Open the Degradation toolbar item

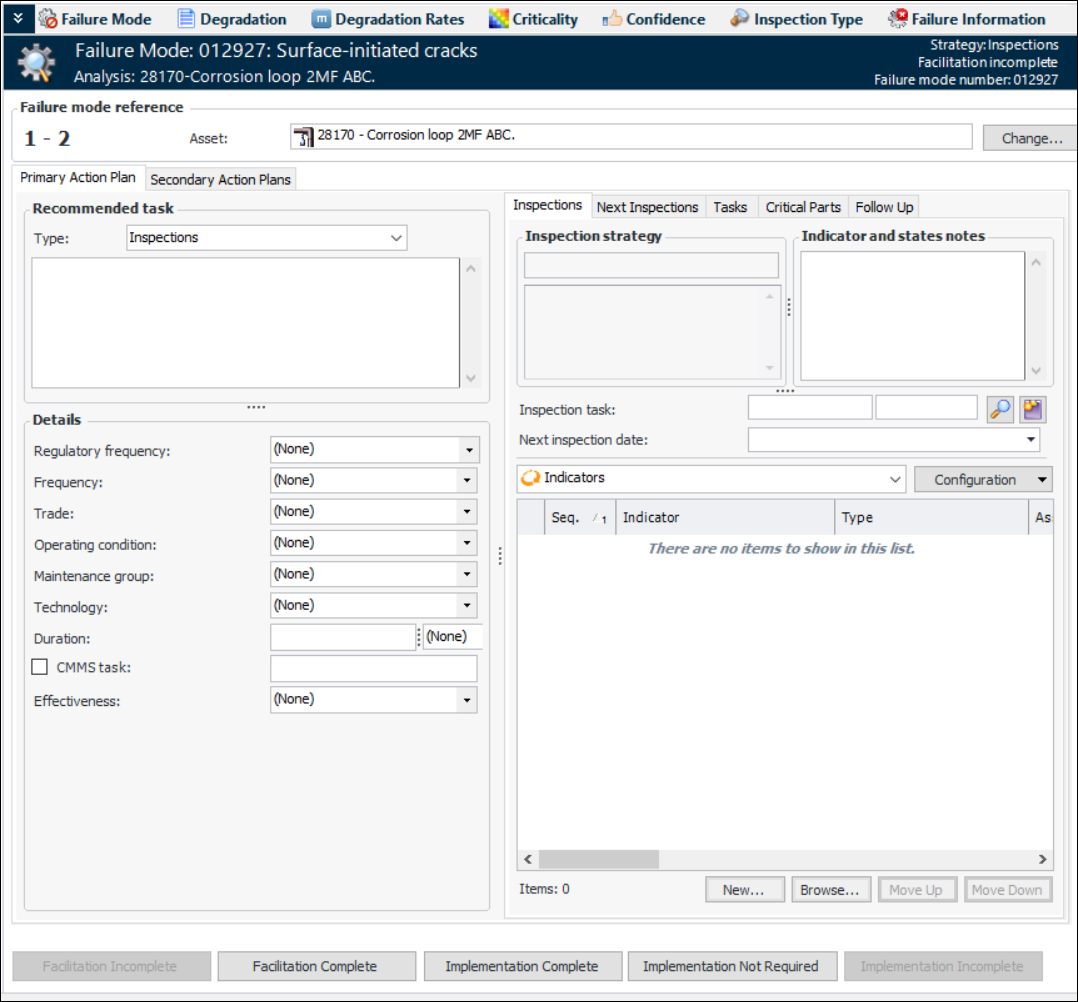tap(187, 19)
